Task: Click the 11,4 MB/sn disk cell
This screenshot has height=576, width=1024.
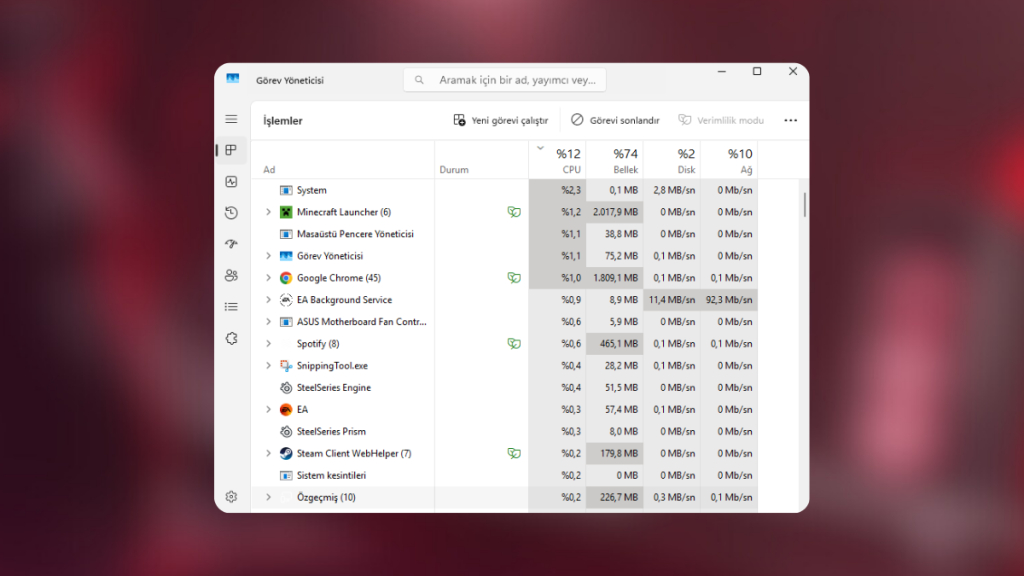Action: (x=672, y=300)
